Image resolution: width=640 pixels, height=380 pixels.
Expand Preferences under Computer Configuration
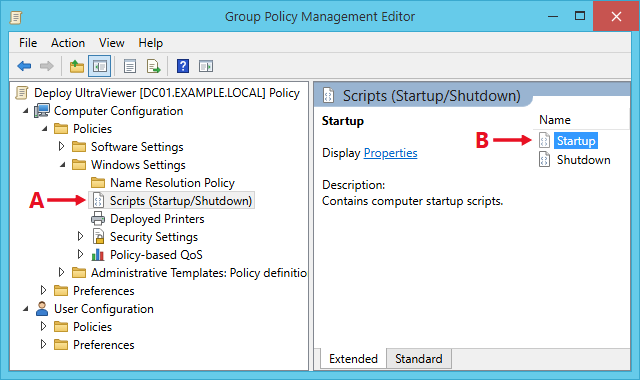(x=43, y=290)
